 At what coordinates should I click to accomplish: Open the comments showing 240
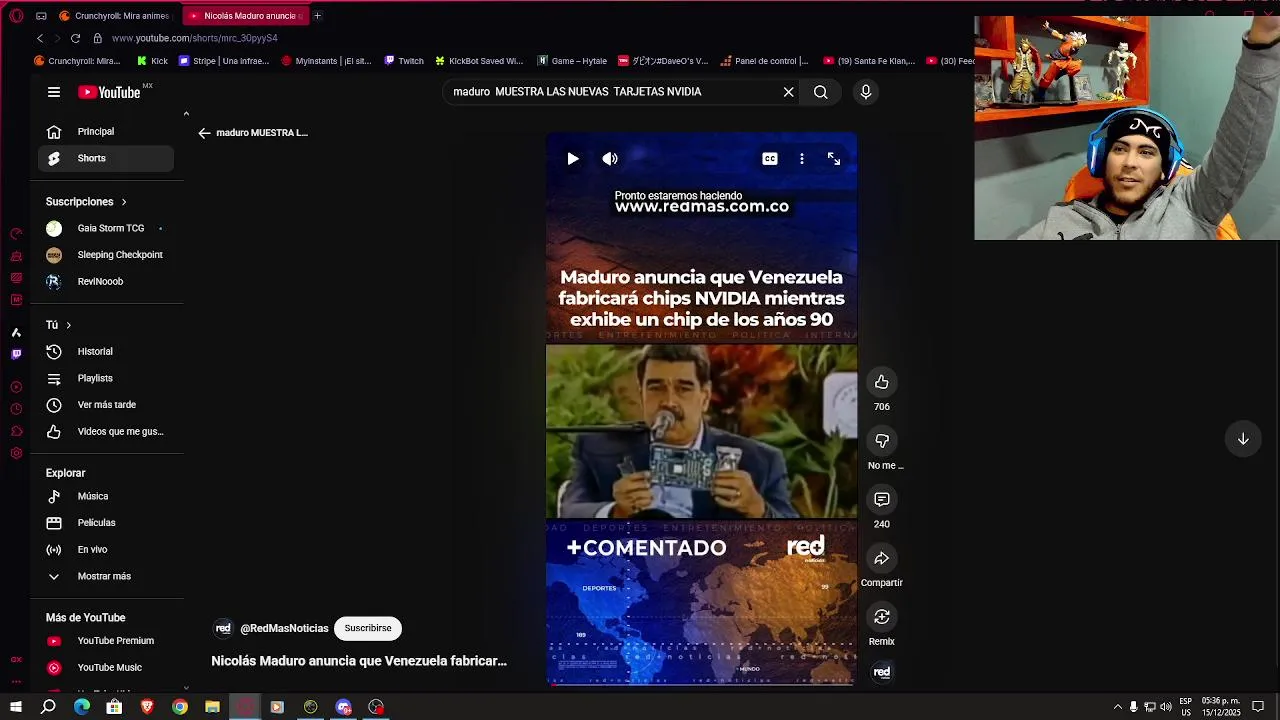click(882, 499)
